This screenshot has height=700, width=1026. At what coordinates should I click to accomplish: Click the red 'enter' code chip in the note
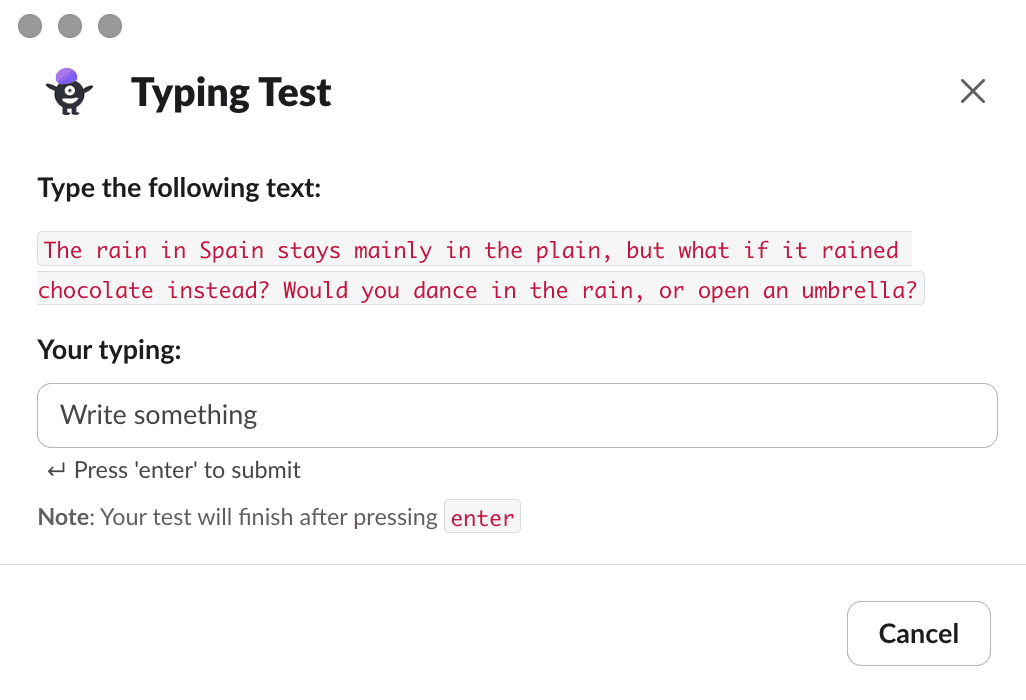pyautogui.click(x=482, y=517)
